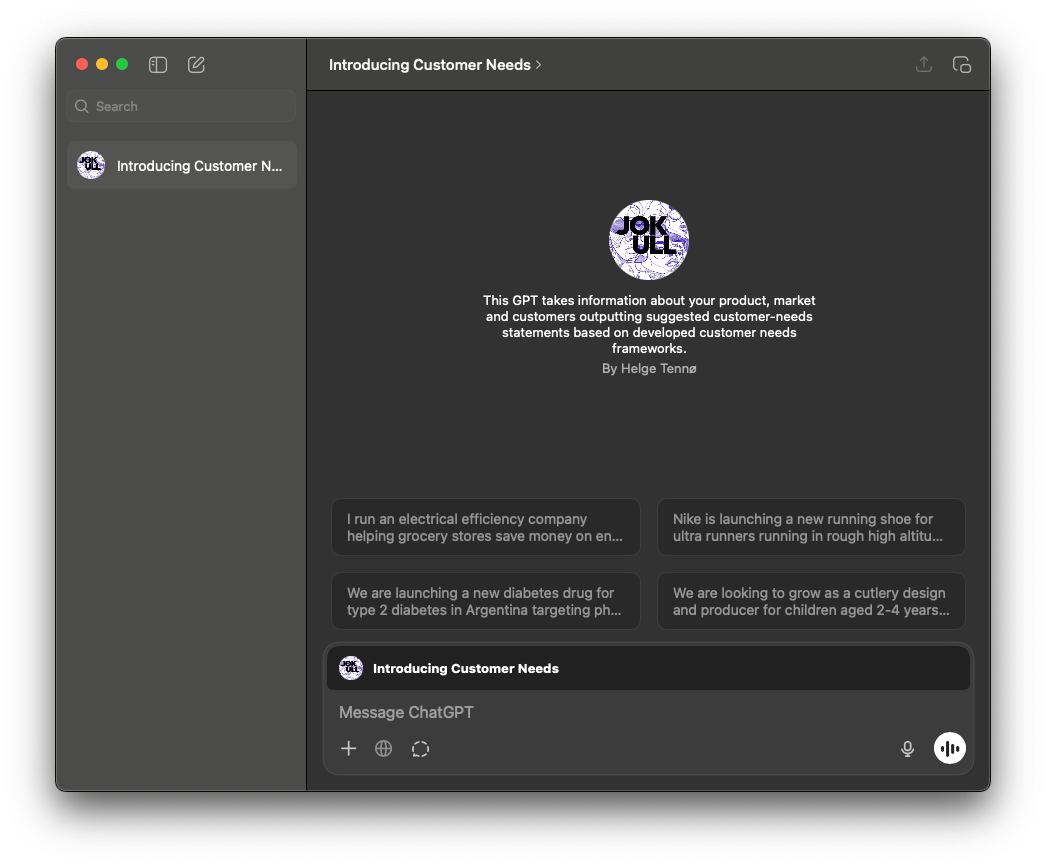Image resolution: width=1046 pixels, height=865 pixels.
Task: Click the plus attach icon
Action: [348, 748]
